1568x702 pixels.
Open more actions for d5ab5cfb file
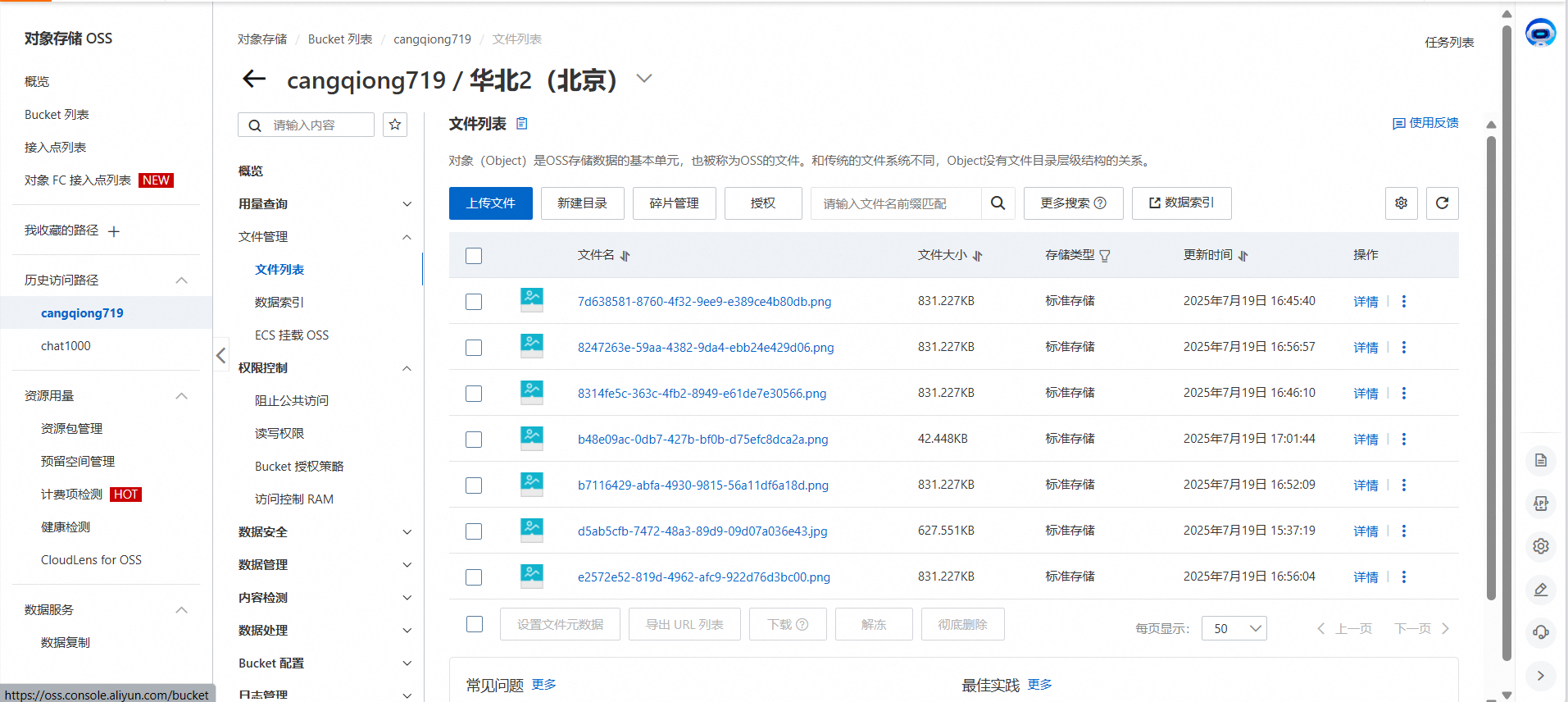tap(1404, 531)
